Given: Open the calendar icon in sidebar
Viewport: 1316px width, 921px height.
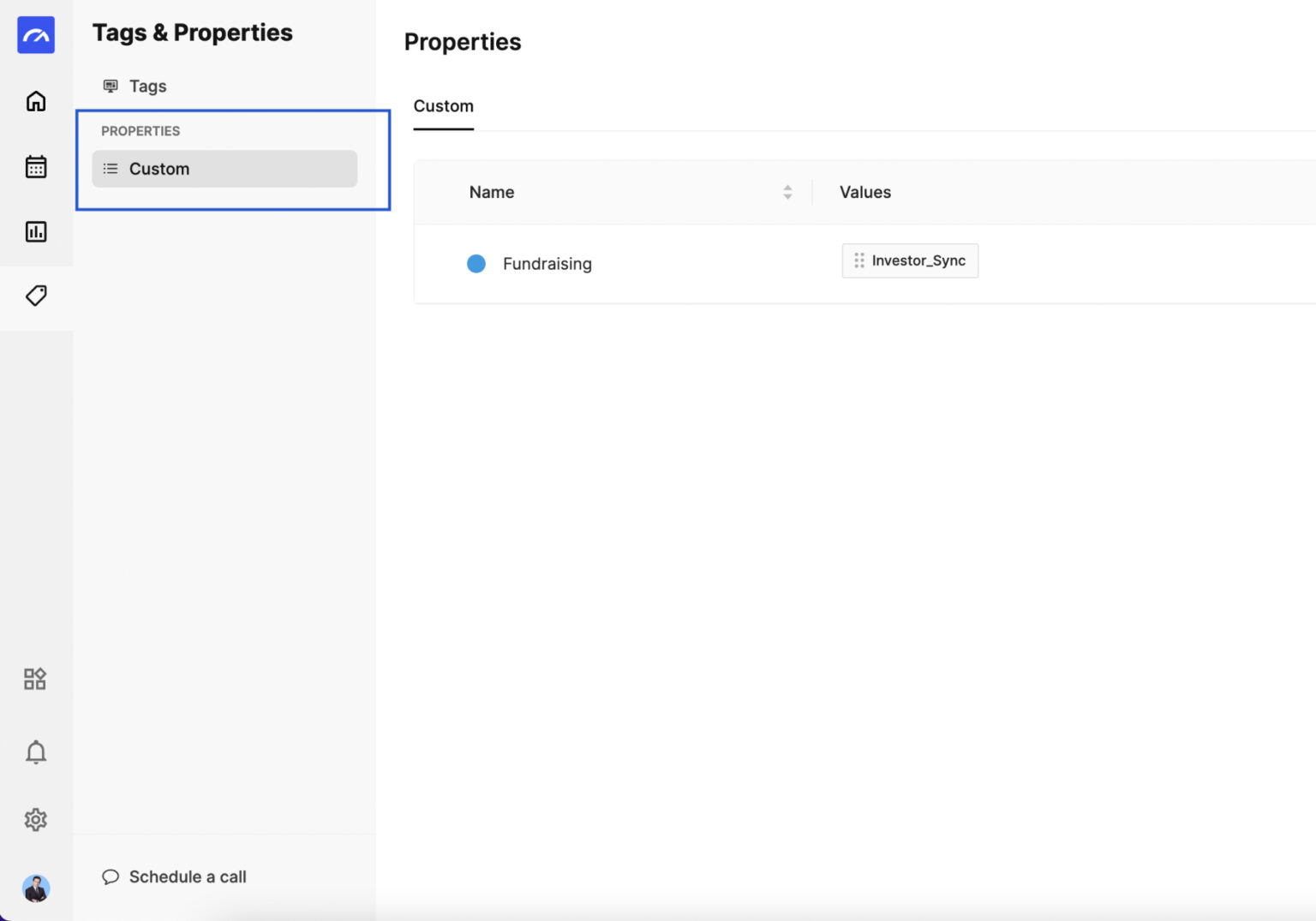Looking at the screenshot, I should 36,166.
